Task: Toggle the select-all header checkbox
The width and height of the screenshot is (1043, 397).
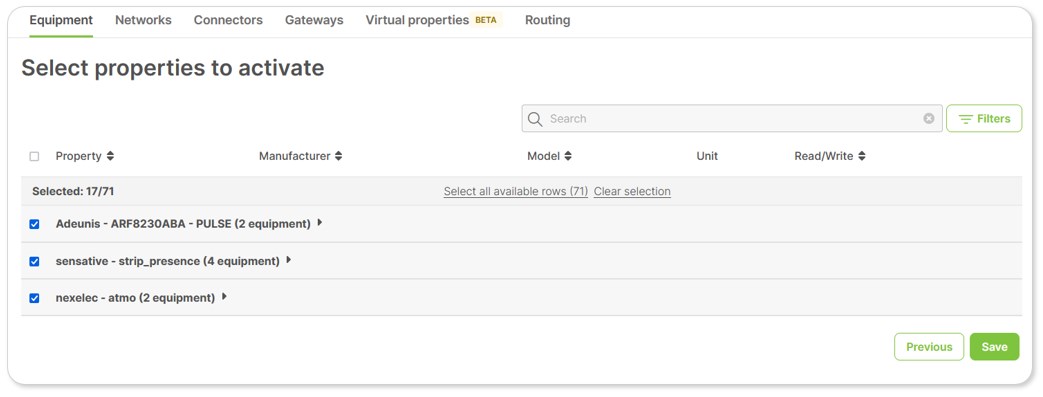Action: pyautogui.click(x=35, y=157)
